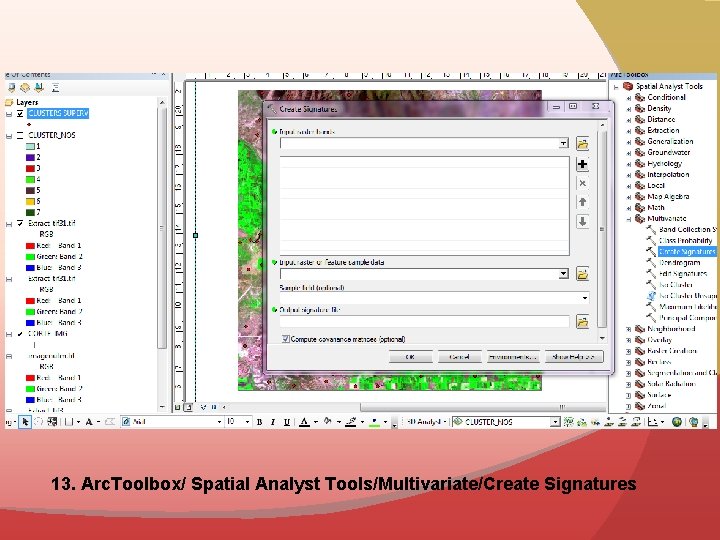Image resolution: width=720 pixels, height=540 pixels.
Task: Click the text tool A icon on Draw toolbar
Action: [x=89, y=422]
